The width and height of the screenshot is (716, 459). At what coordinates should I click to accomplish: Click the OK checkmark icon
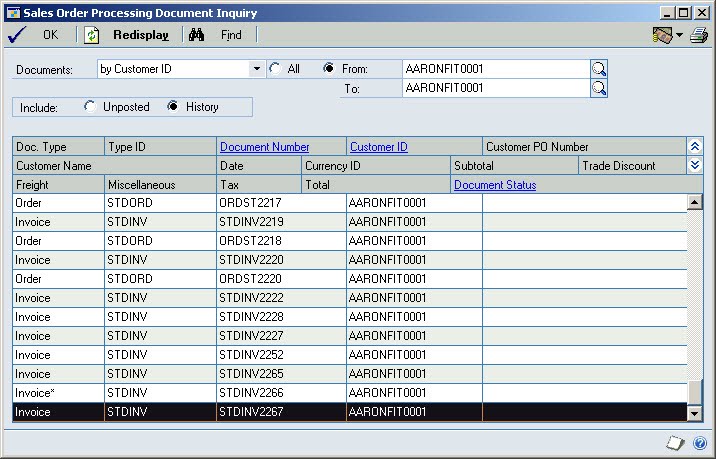(x=17, y=35)
